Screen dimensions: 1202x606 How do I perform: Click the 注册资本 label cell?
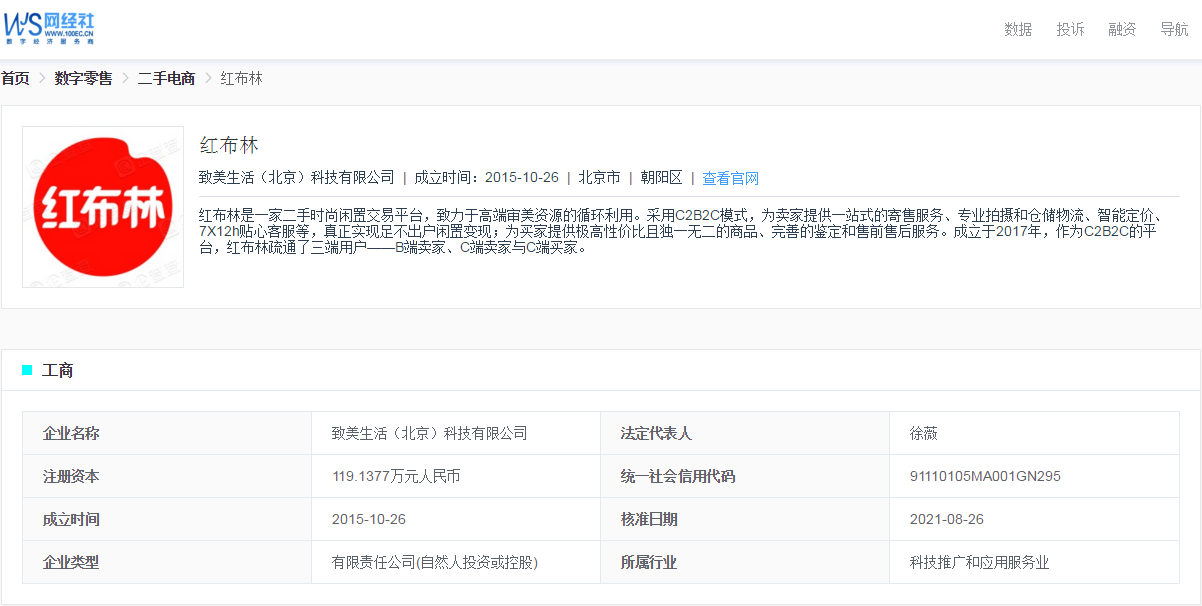pyautogui.click(x=167, y=476)
